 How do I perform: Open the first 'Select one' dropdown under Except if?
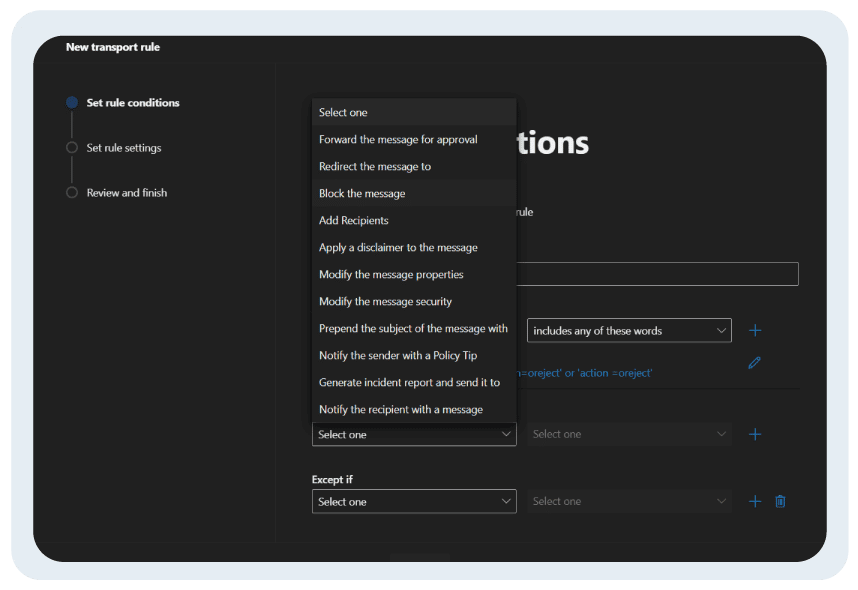point(413,501)
